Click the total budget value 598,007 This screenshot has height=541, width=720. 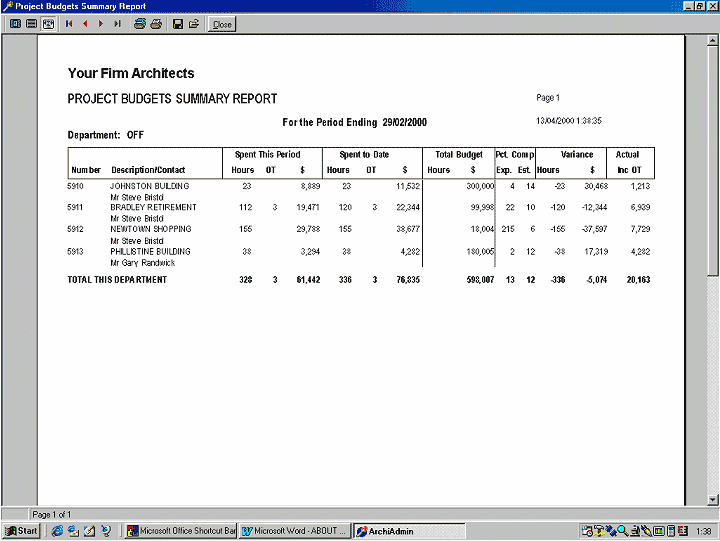click(x=480, y=280)
